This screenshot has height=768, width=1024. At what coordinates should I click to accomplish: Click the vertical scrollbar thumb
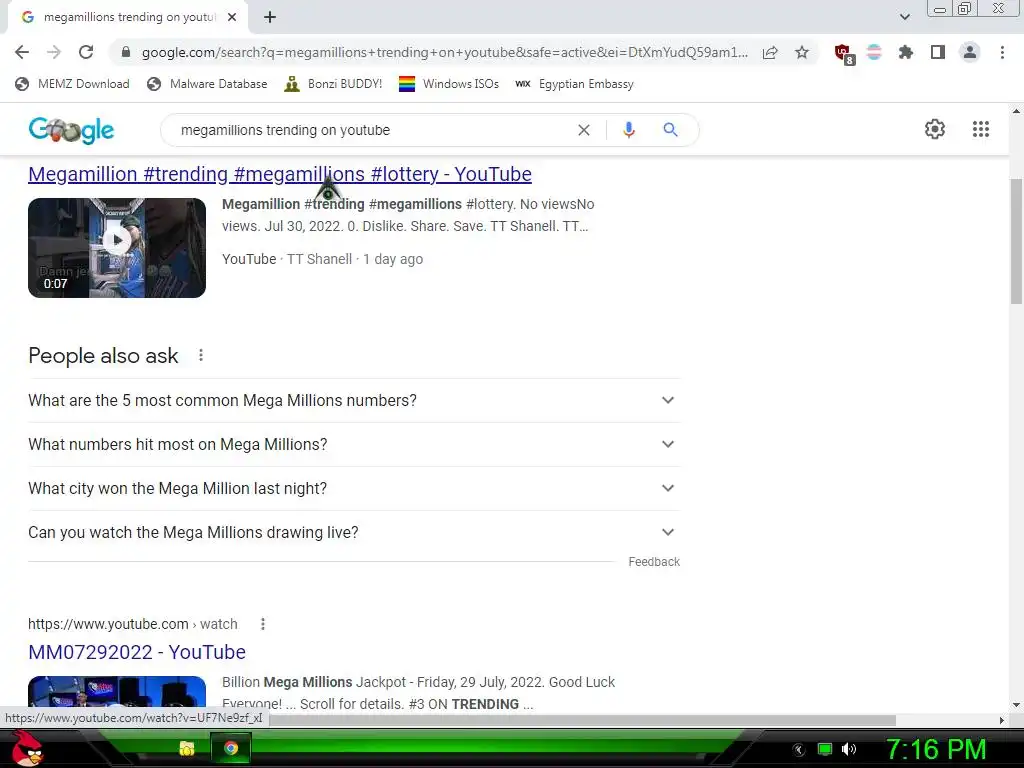(x=1016, y=242)
